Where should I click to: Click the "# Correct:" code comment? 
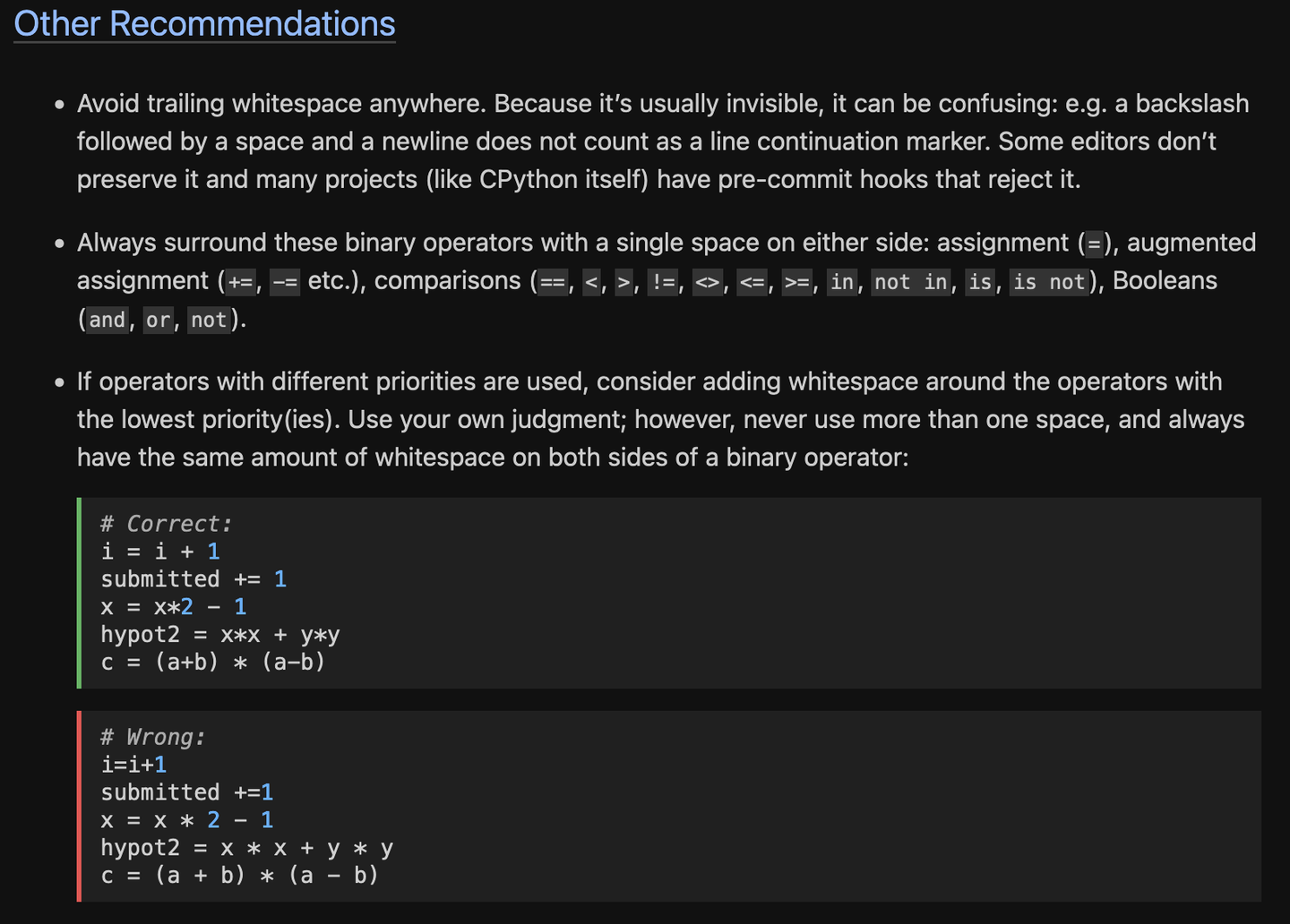166,524
